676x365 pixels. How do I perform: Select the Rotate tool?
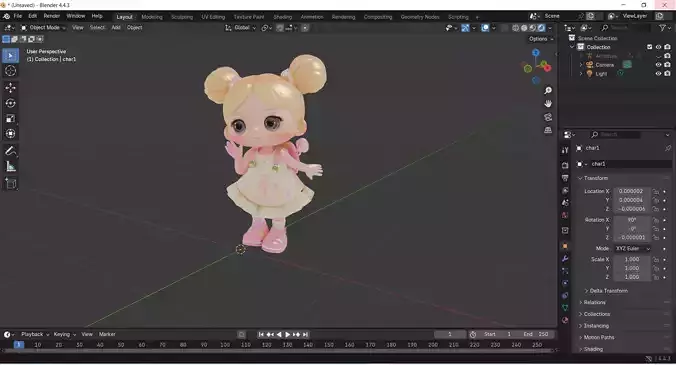[x=10, y=103]
